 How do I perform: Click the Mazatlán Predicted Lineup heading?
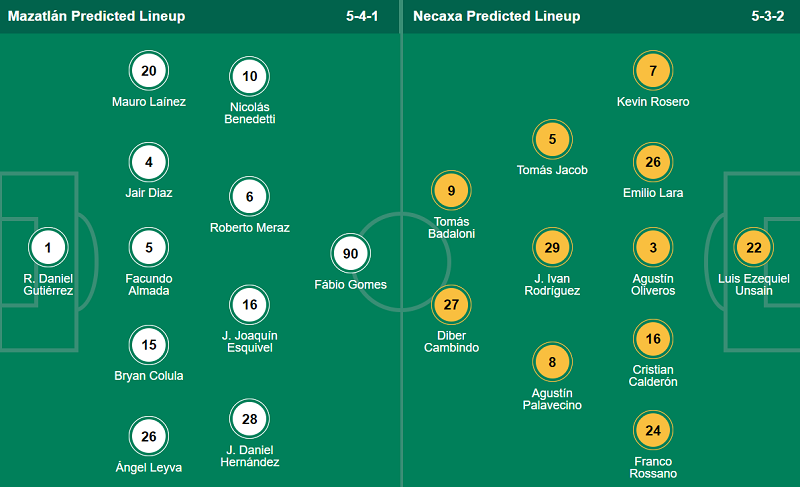point(96,16)
